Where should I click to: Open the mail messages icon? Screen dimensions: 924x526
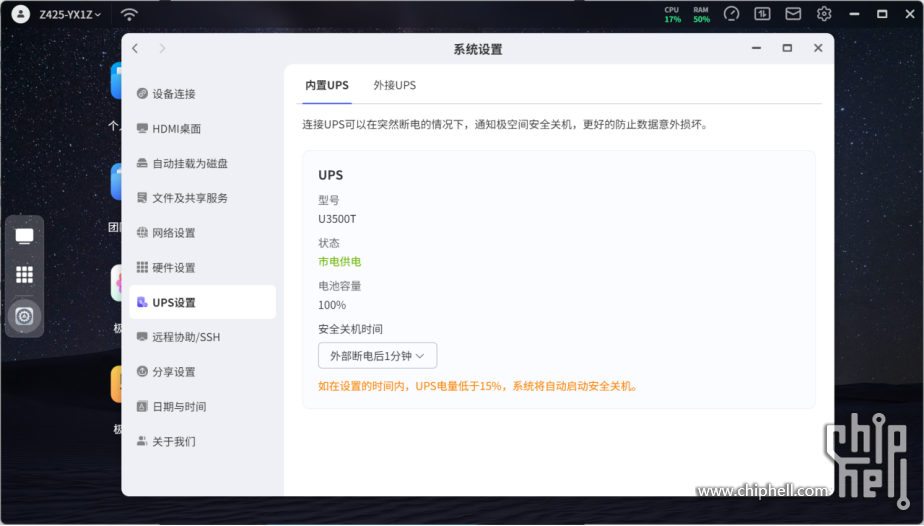793,14
